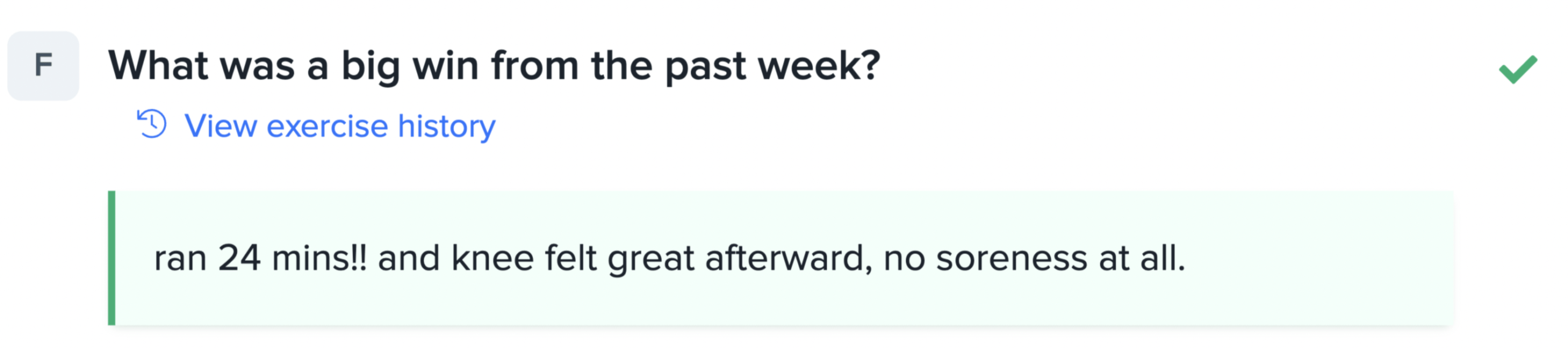This screenshot has height=348, width=1568.
Task: Select the F exercise letter badge
Action: [43, 66]
